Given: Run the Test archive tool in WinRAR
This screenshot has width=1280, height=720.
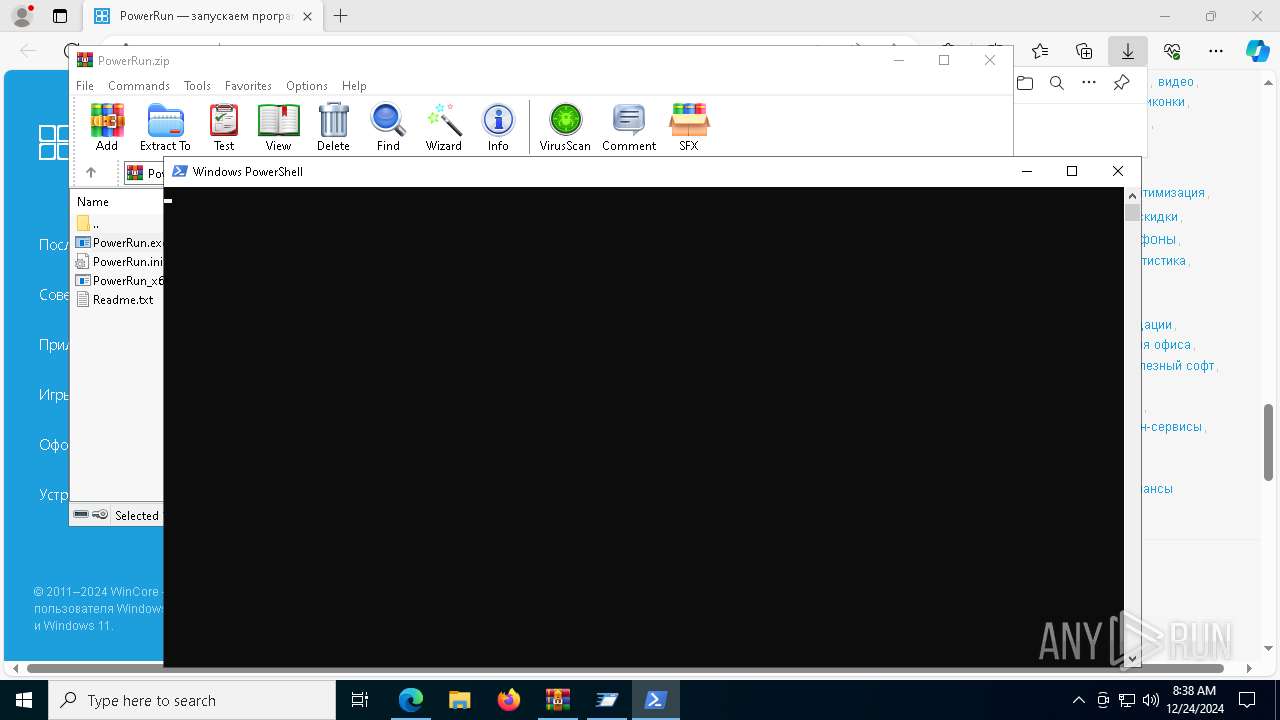Looking at the screenshot, I should click(x=224, y=127).
